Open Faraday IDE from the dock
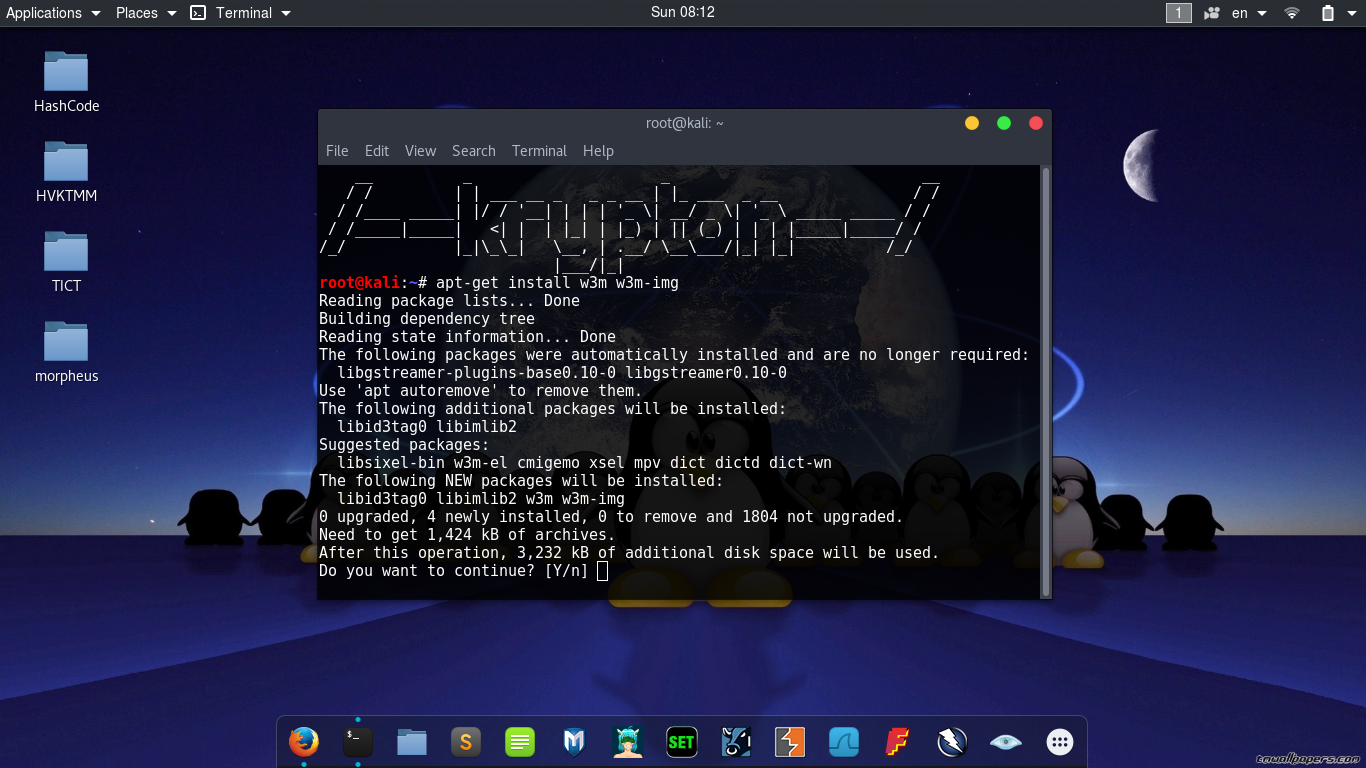Screen dimensions: 1366x768 (898, 742)
